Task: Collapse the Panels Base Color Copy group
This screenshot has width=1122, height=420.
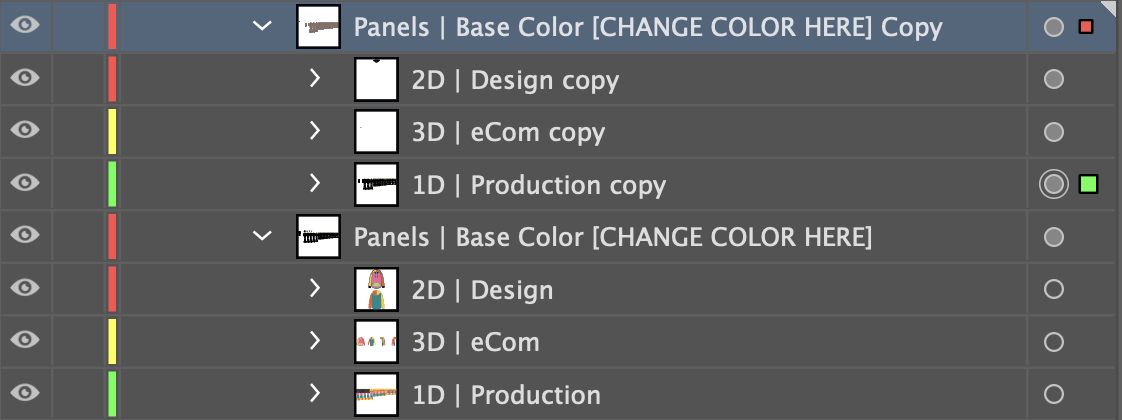Action: [263, 27]
